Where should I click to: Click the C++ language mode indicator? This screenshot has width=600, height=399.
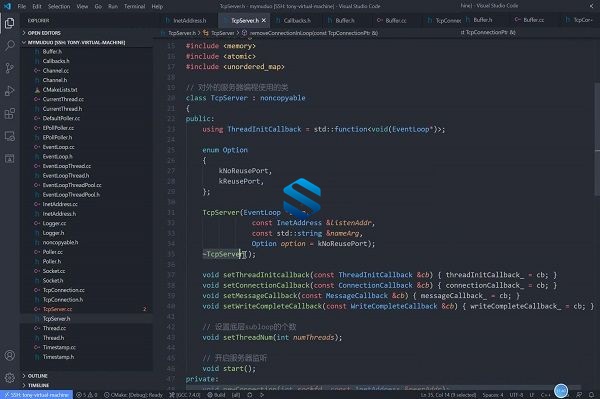coord(545,395)
